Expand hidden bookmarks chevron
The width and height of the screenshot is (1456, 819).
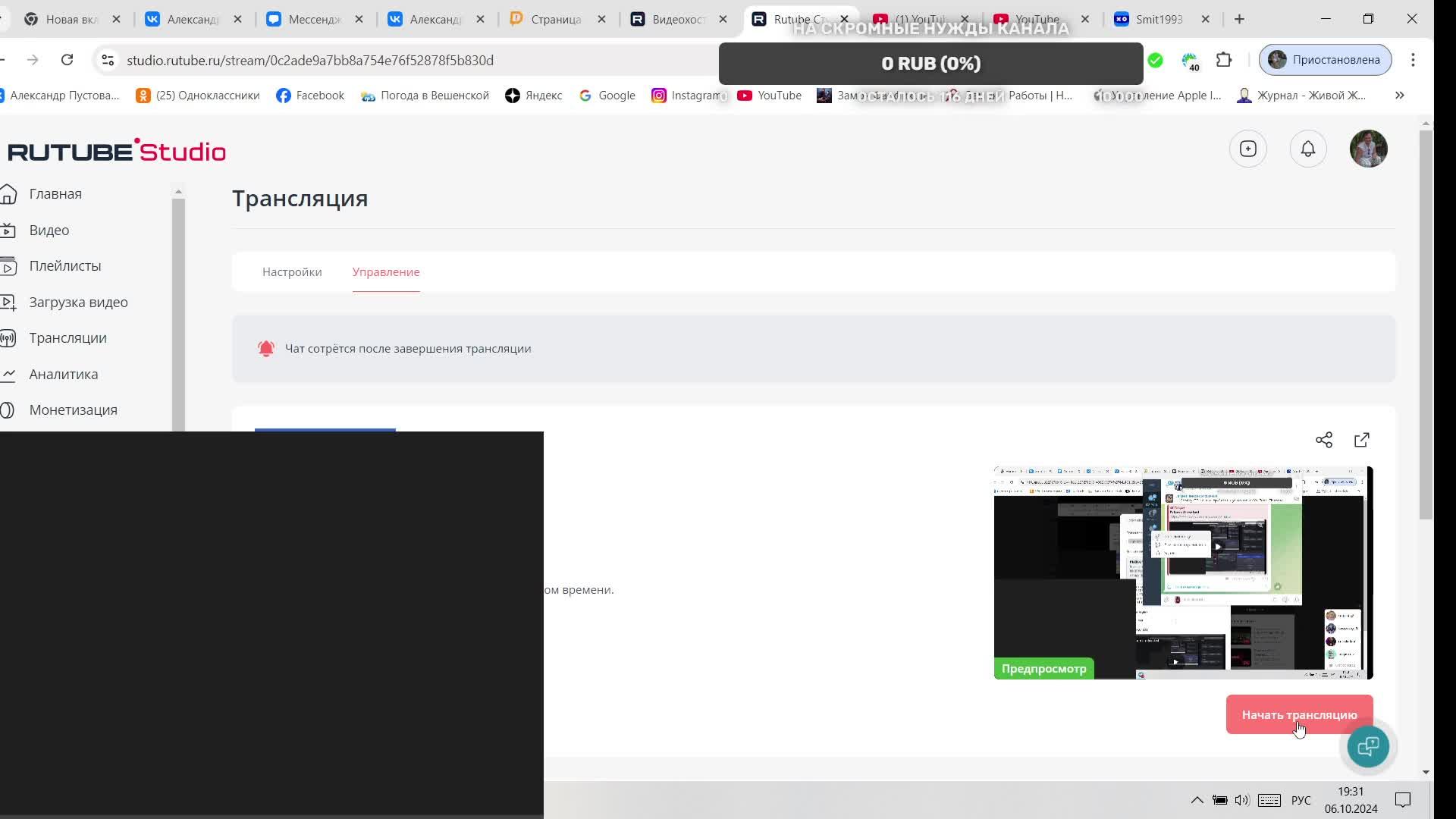[x=1400, y=96]
